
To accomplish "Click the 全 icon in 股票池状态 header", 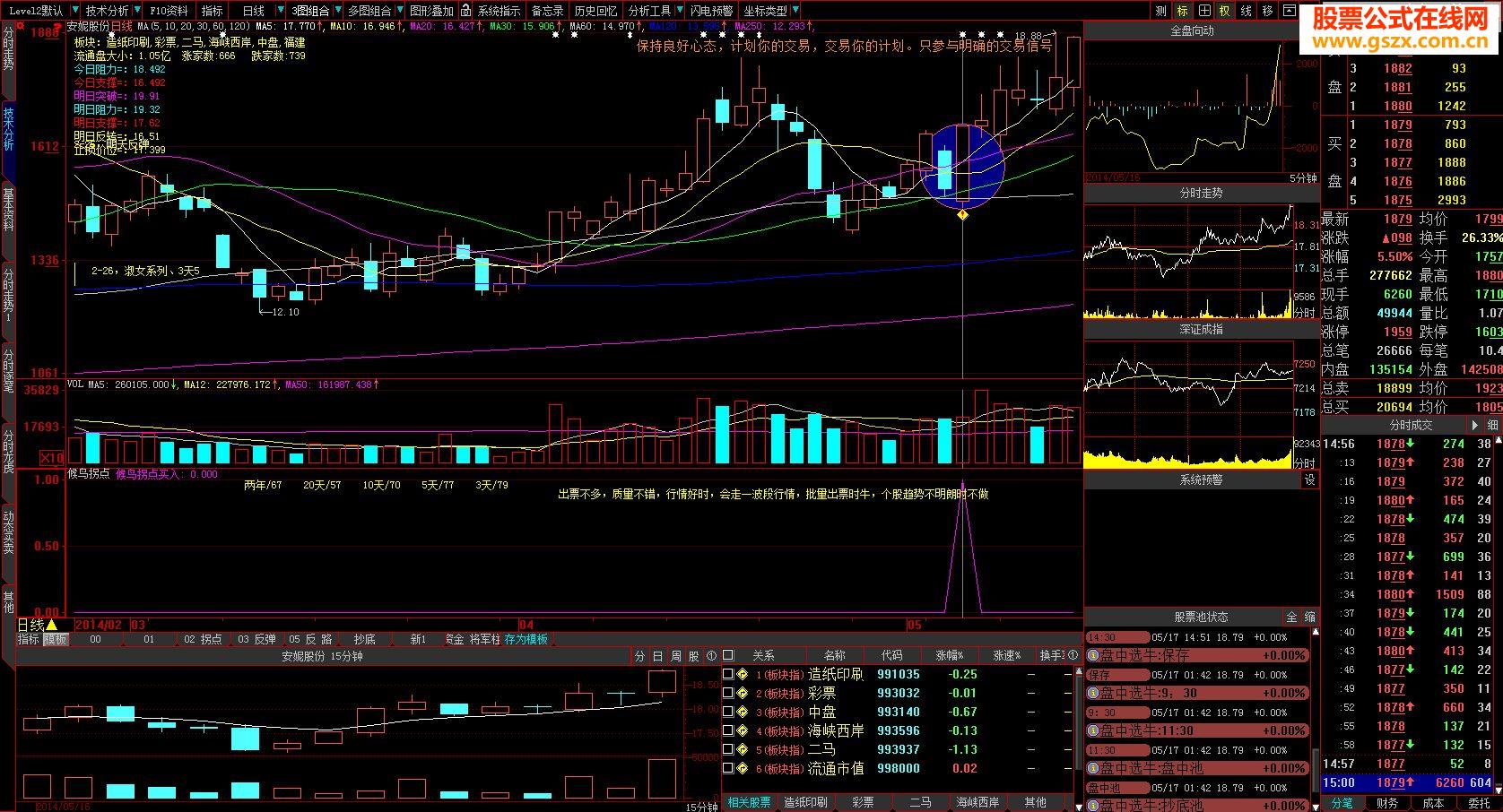I will pos(1292,618).
